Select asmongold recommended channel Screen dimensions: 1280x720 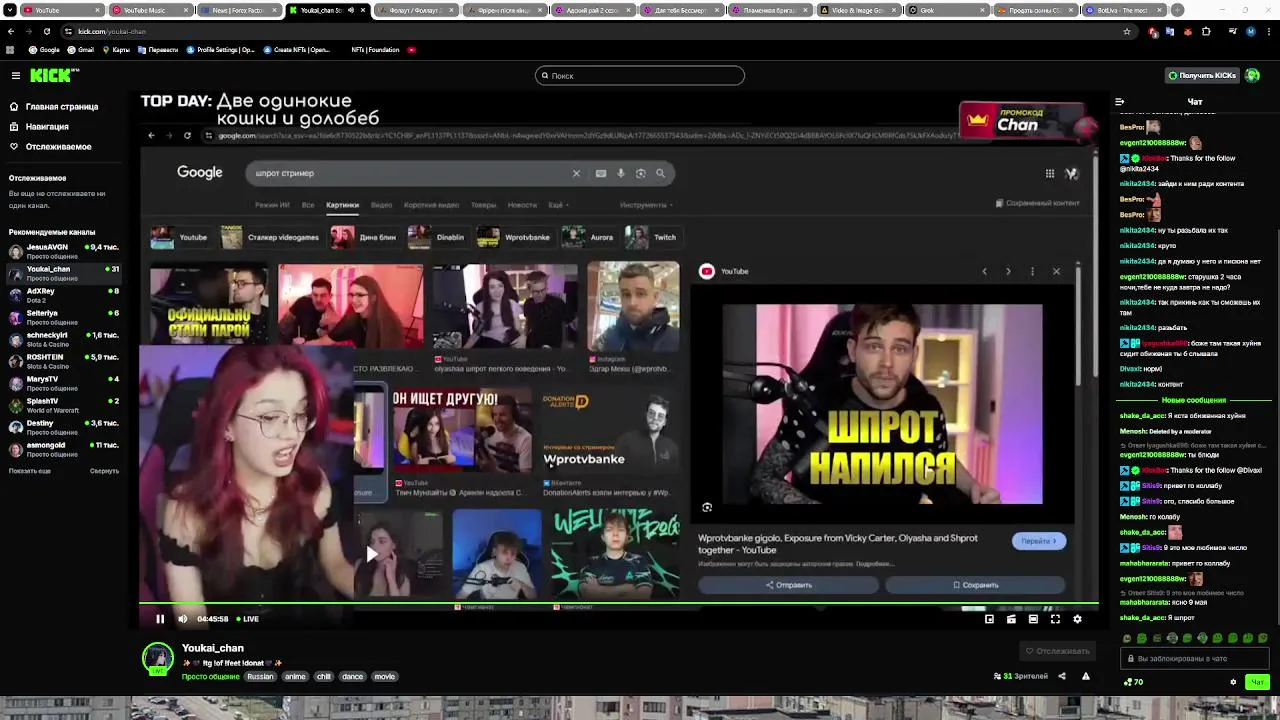pos(65,449)
